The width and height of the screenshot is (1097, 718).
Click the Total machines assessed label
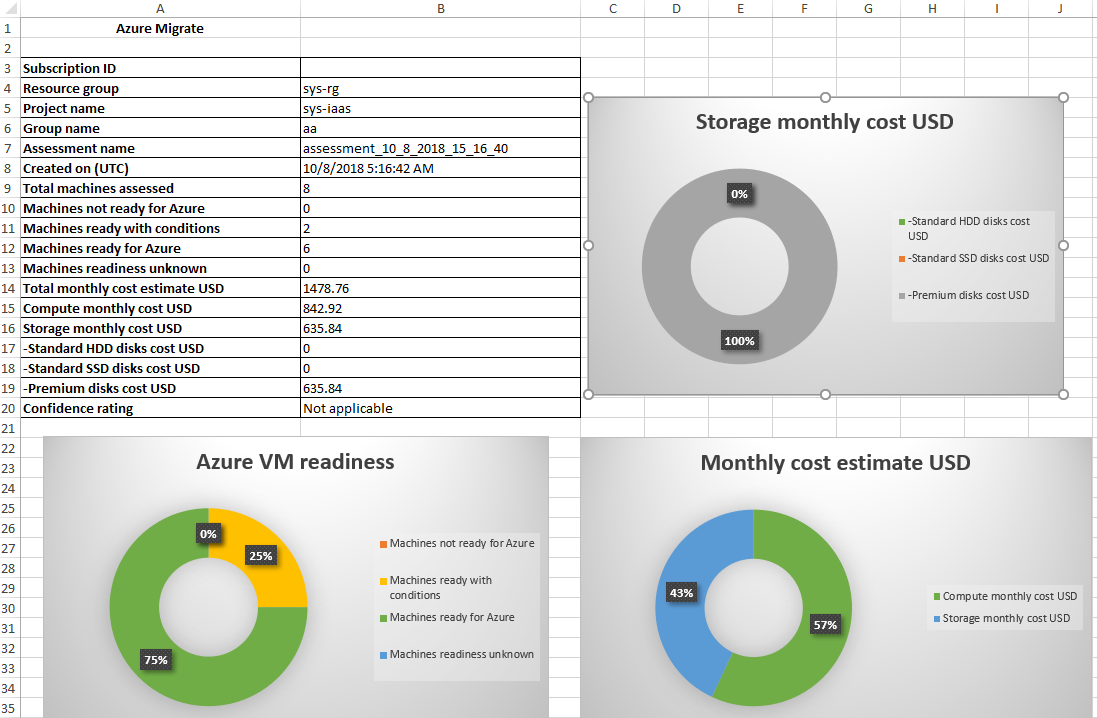[x=160, y=188]
